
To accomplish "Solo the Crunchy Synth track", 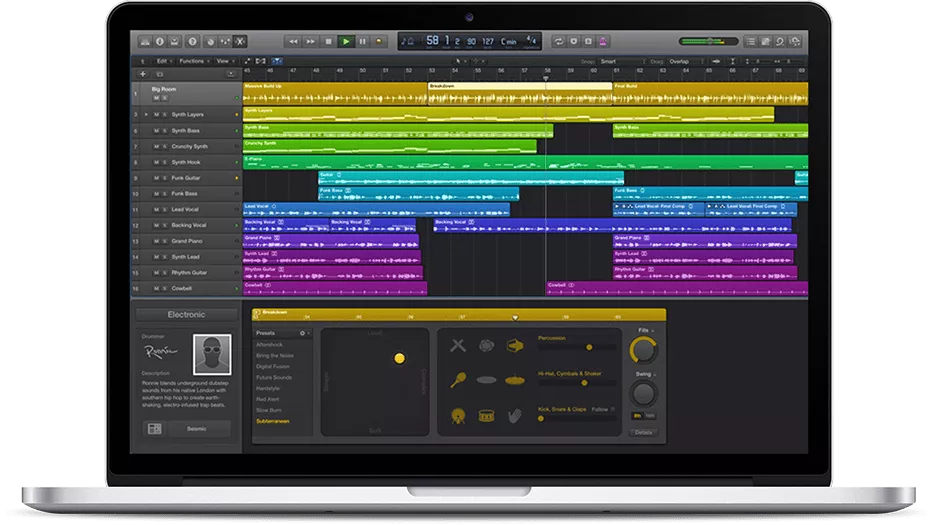I will pyautogui.click(x=164, y=146).
